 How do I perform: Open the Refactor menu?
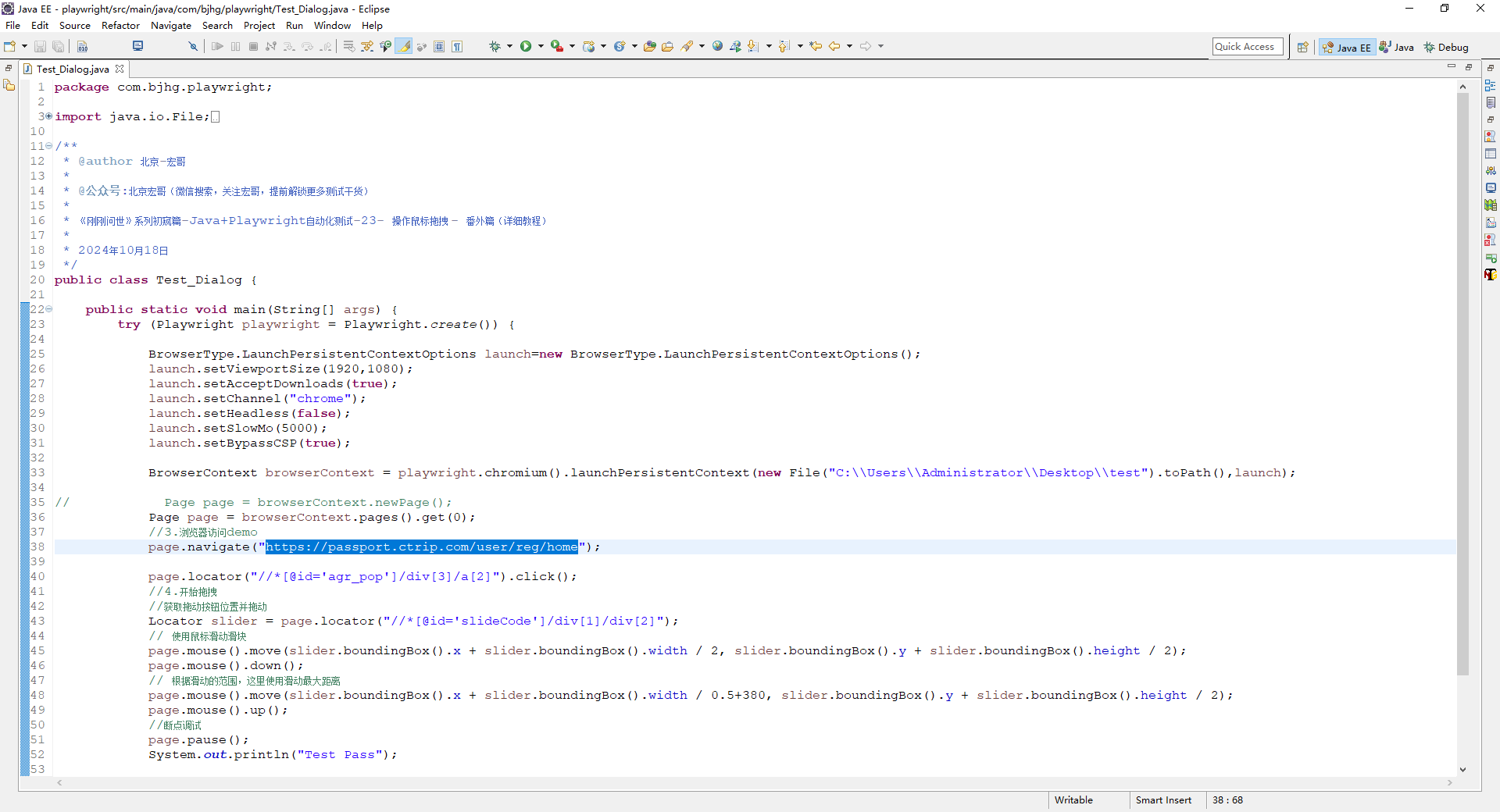tap(120, 26)
